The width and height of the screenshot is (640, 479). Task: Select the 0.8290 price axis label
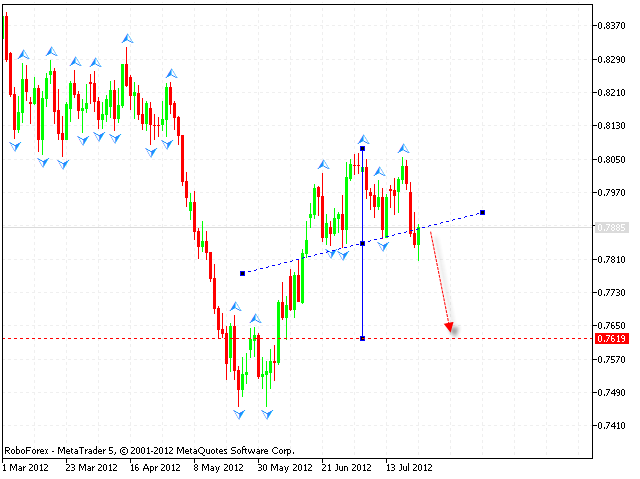(x=611, y=60)
